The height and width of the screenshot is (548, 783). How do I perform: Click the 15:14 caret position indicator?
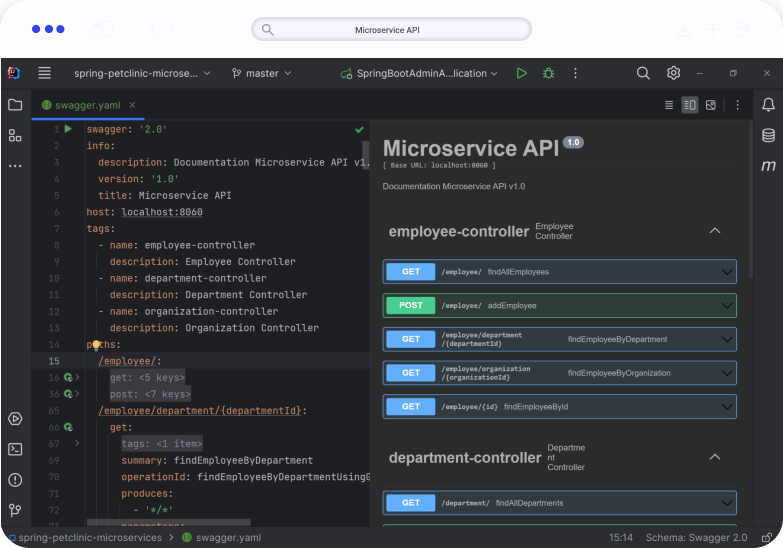click(x=620, y=538)
